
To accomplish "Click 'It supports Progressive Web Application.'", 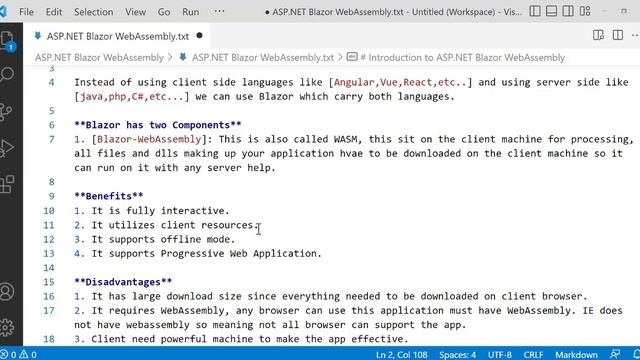I will (x=207, y=253).
